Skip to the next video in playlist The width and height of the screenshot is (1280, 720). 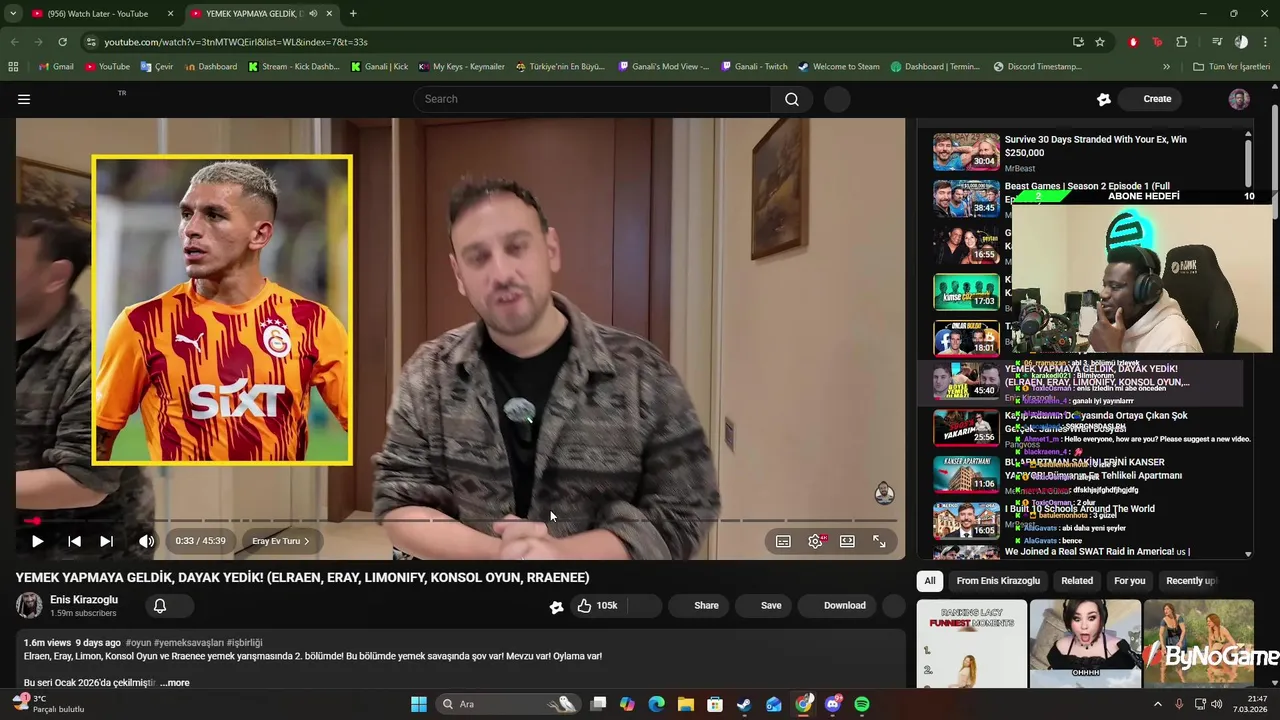(x=106, y=541)
